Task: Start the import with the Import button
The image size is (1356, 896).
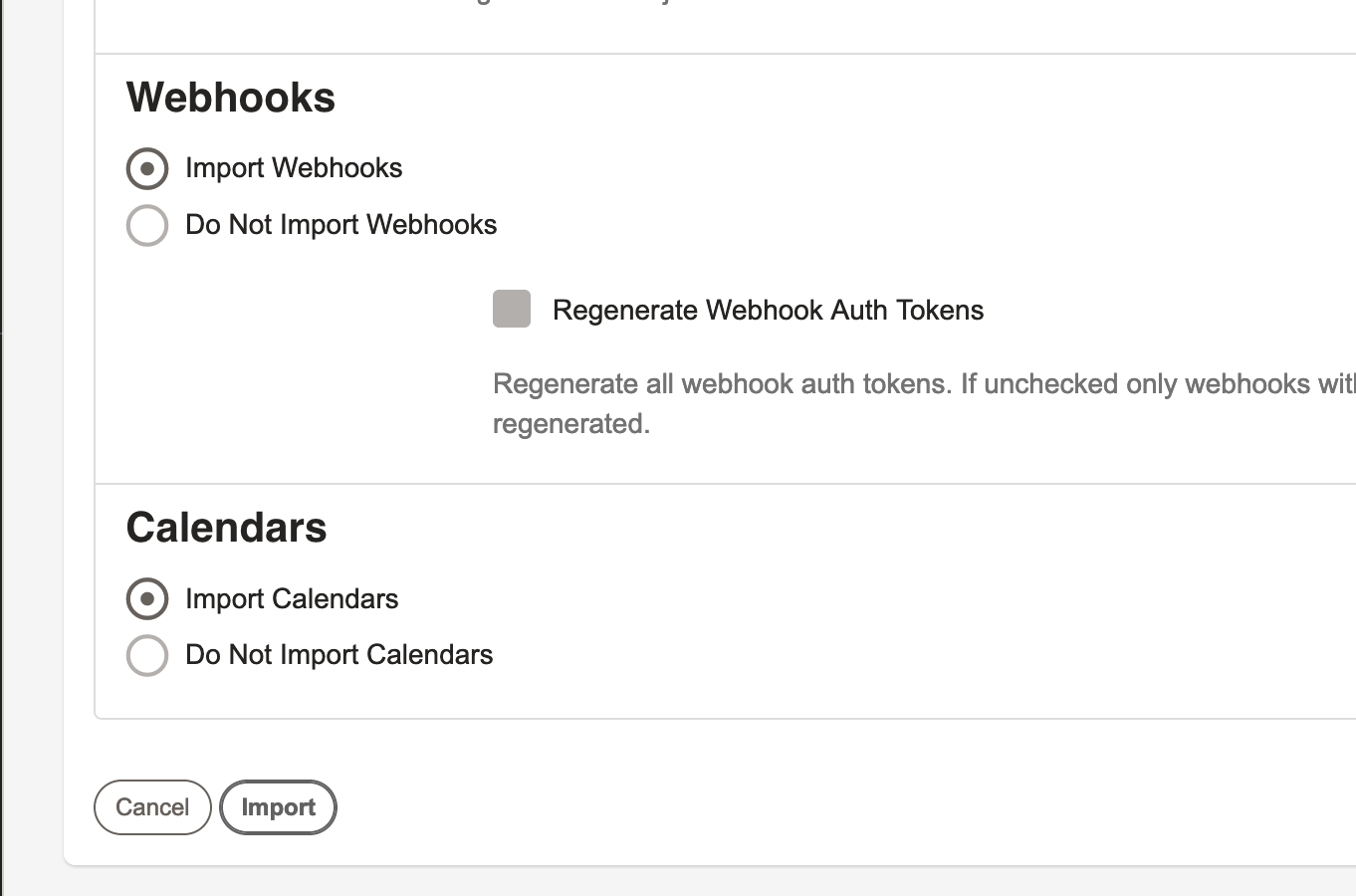Action: [x=278, y=807]
